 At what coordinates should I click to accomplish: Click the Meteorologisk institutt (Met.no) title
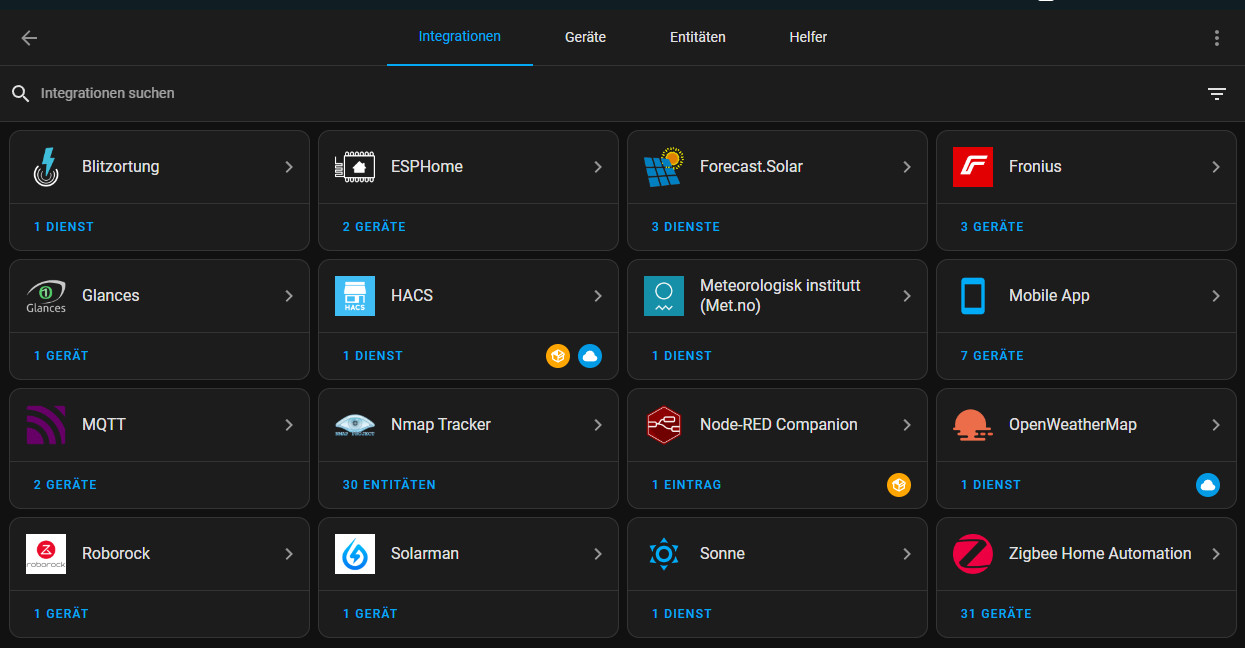pyautogui.click(x=780, y=296)
